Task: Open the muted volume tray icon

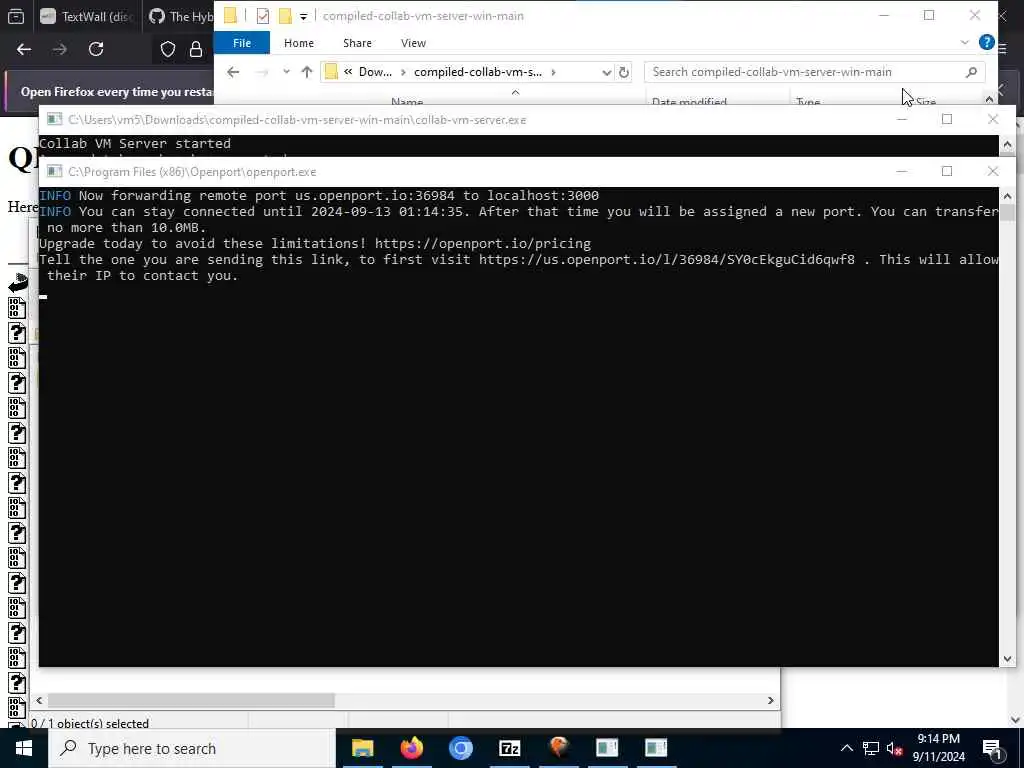Action: pos(895,748)
